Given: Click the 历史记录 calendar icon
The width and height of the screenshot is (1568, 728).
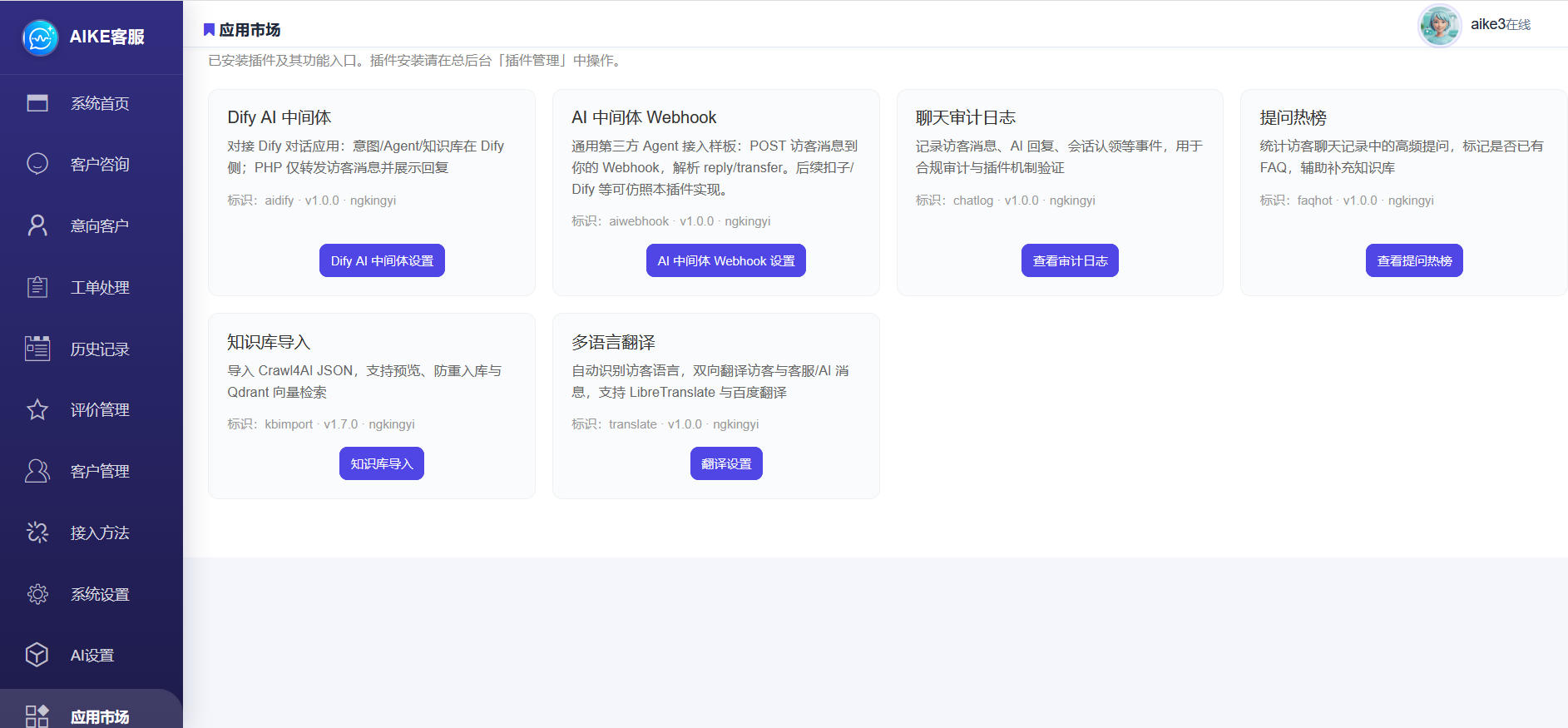Looking at the screenshot, I should [37, 349].
